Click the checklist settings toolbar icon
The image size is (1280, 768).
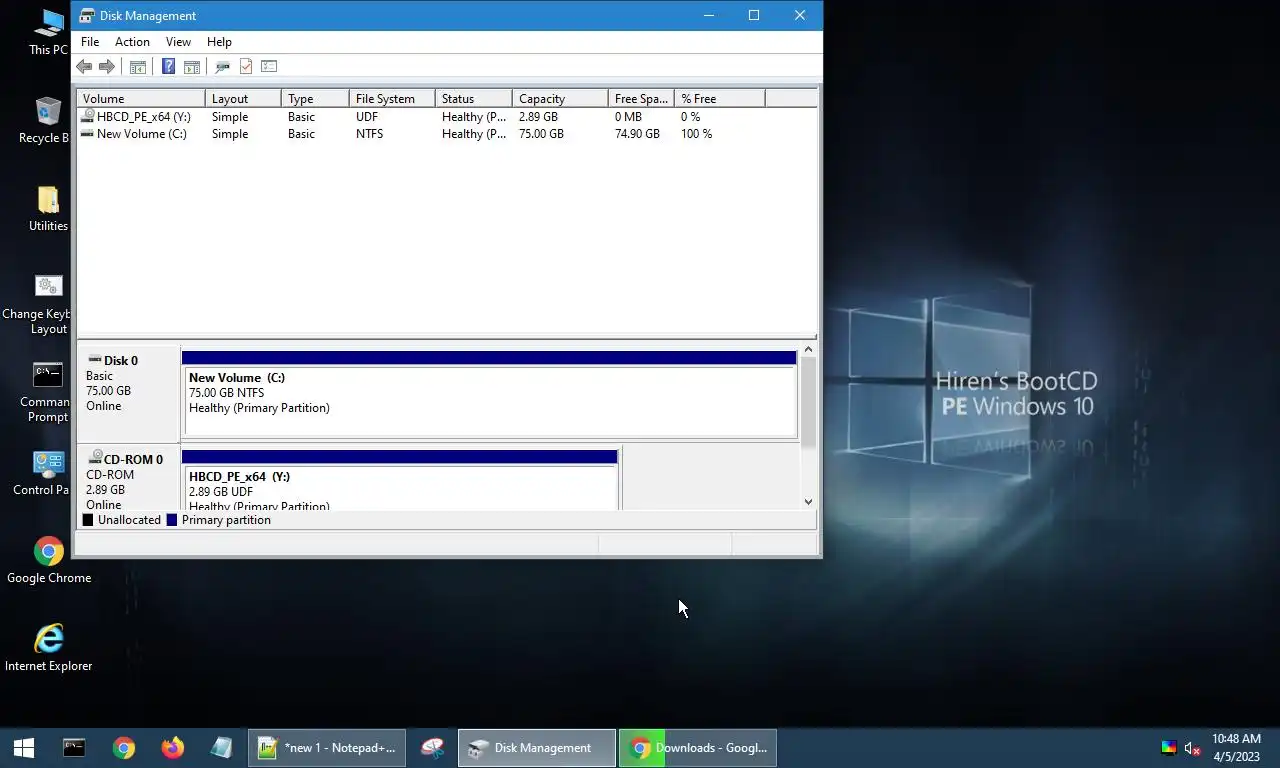(269, 66)
